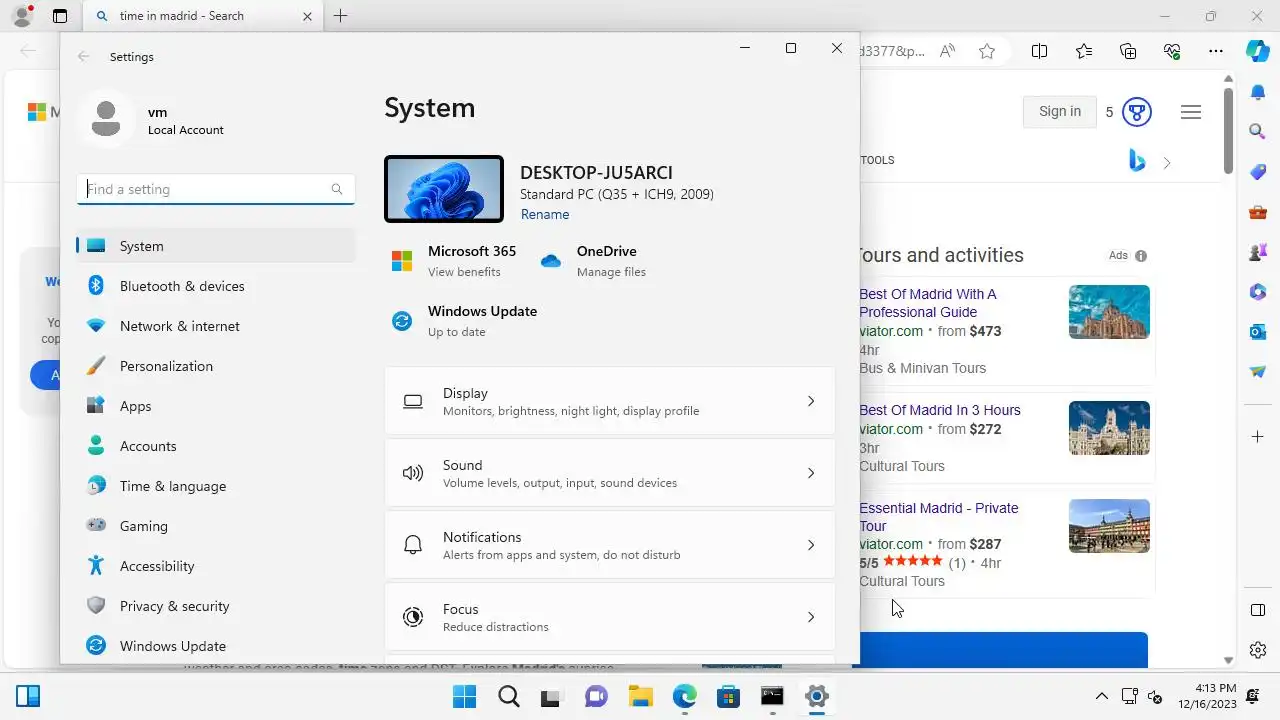This screenshot has height=720, width=1280.
Task: Open Bing hamburger menu
Action: pos(1190,112)
